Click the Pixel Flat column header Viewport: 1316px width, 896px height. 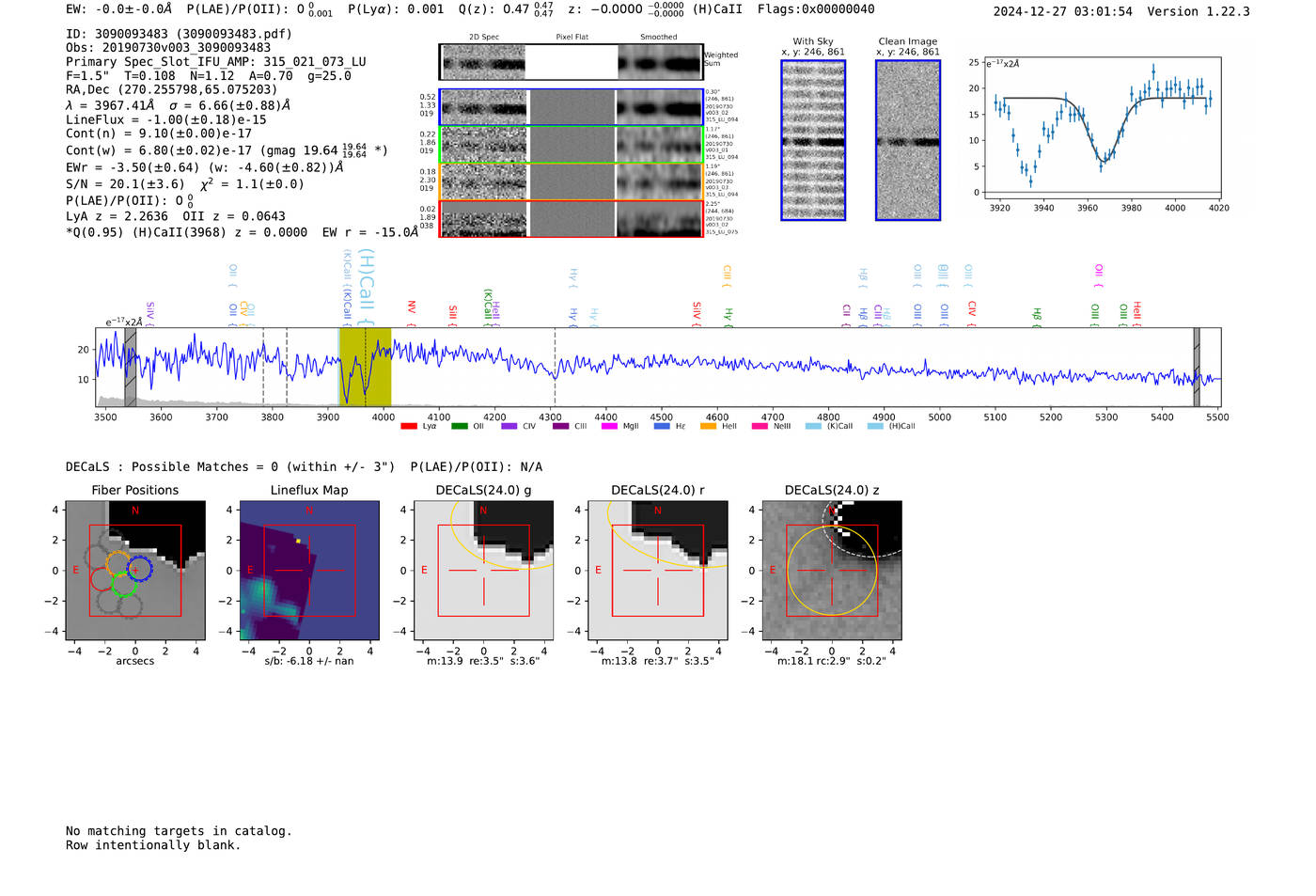tap(572, 38)
